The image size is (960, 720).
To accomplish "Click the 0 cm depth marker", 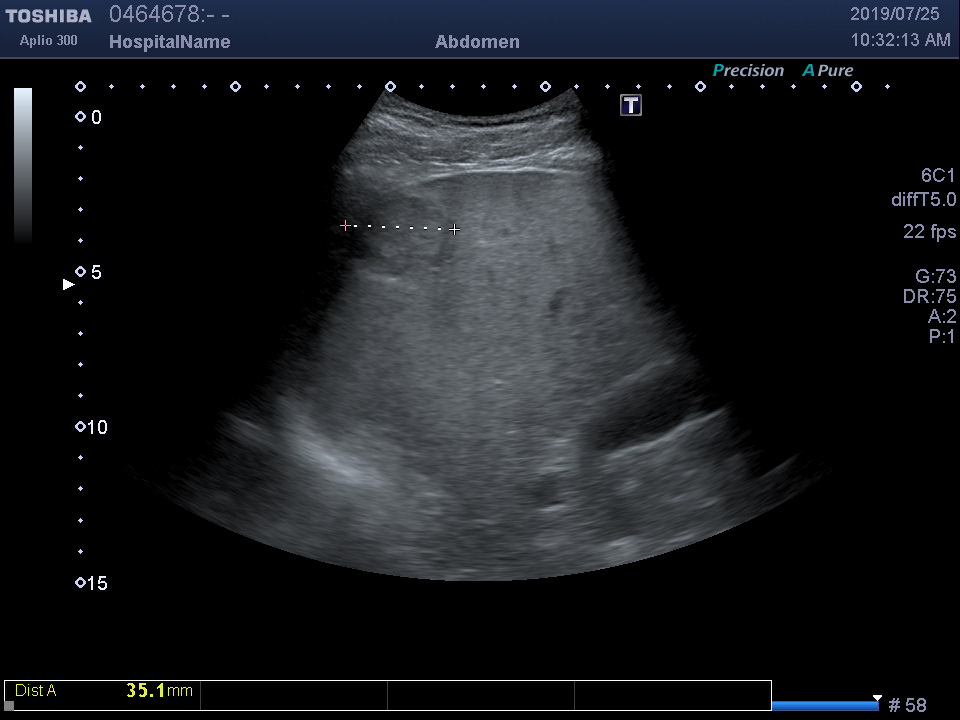I will (81, 117).
